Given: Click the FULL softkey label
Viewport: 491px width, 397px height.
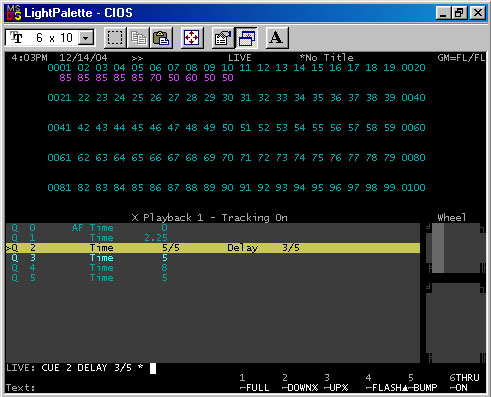Looking at the screenshot, I should point(255,388).
